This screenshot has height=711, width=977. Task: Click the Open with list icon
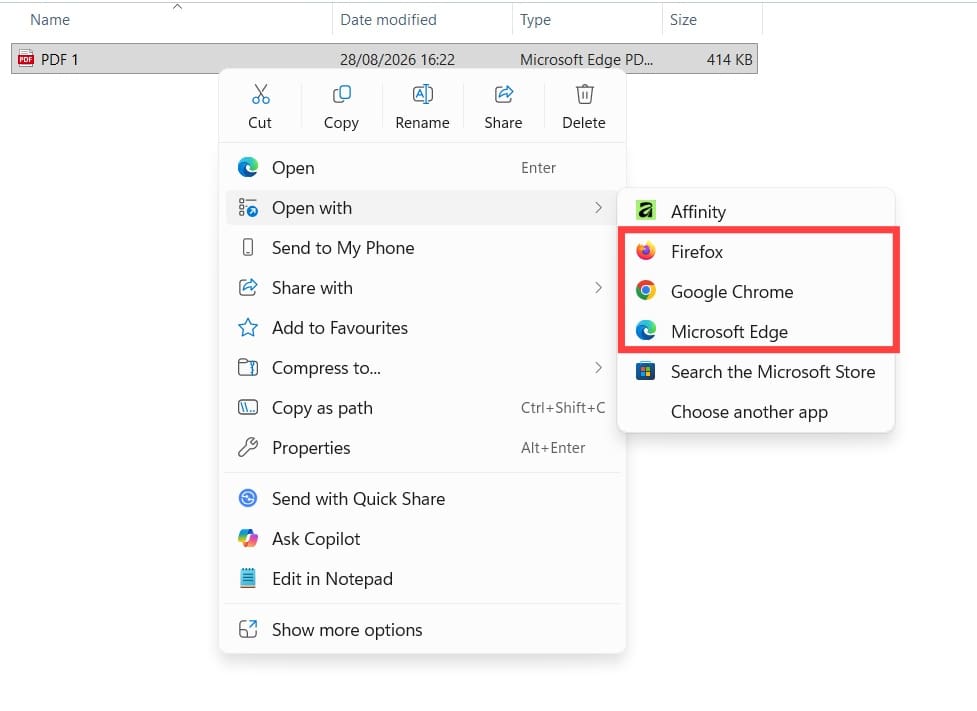tap(248, 208)
